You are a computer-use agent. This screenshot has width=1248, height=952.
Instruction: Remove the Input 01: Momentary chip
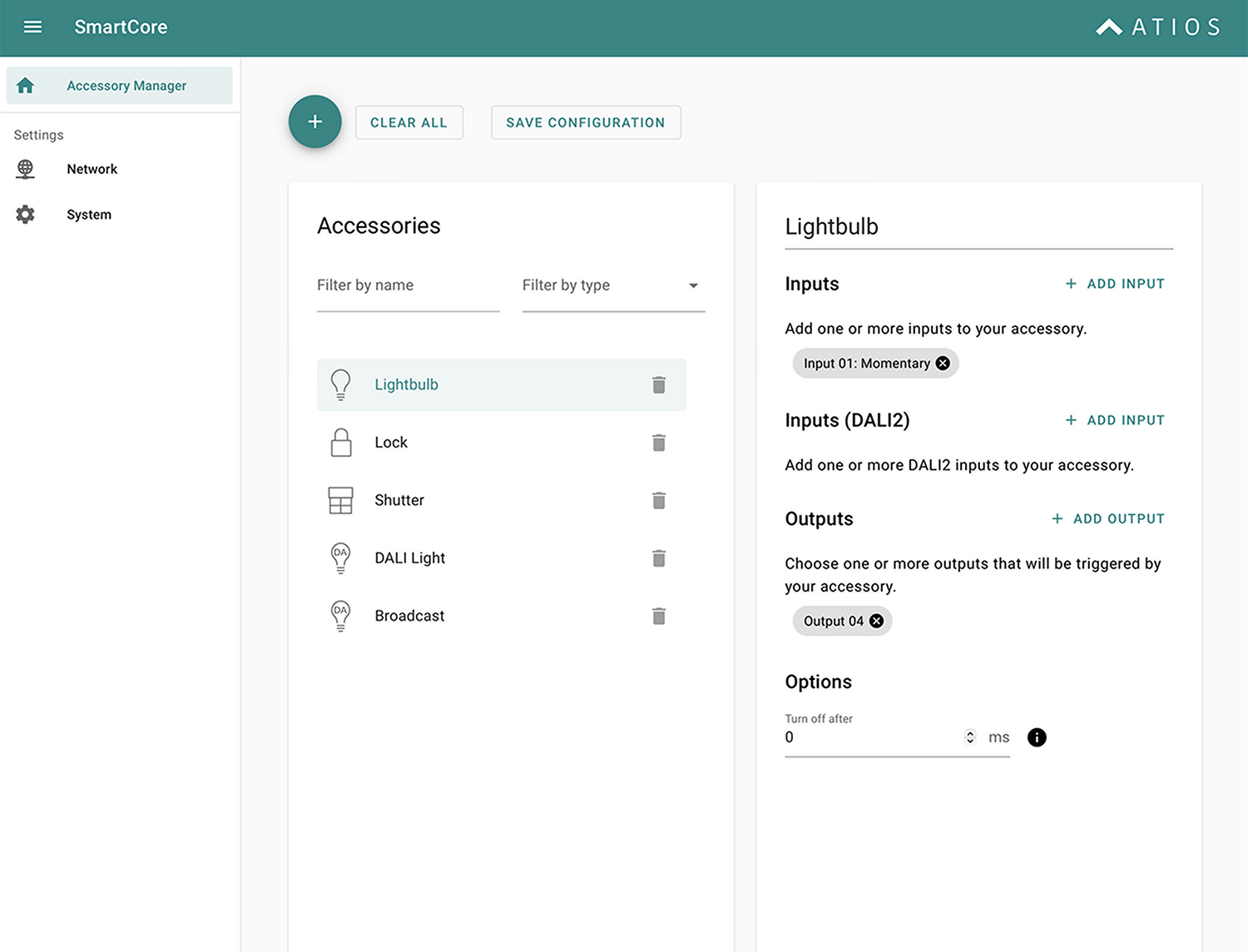(943, 363)
